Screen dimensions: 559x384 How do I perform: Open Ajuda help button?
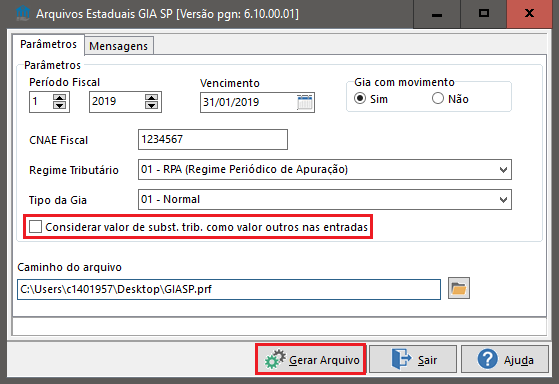pyautogui.click(x=505, y=359)
